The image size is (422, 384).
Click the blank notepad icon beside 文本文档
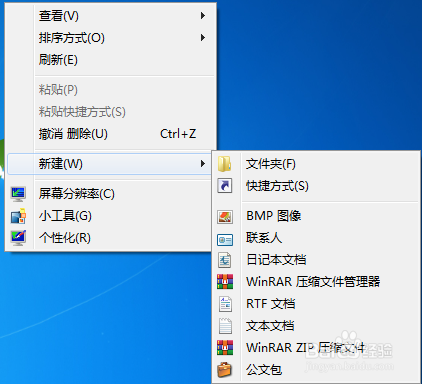click(x=225, y=326)
